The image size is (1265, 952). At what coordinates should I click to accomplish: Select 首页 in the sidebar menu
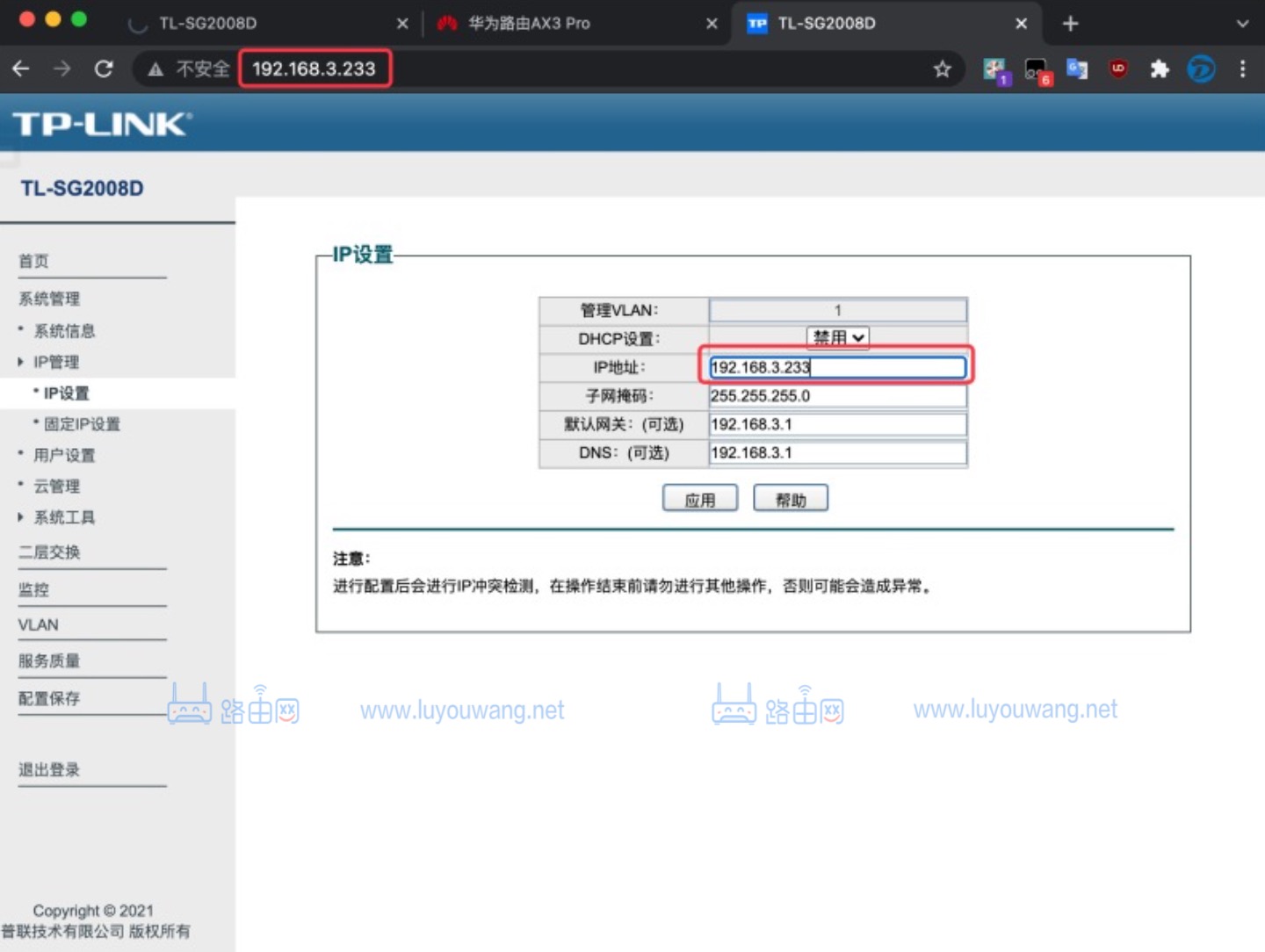tap(33, 260)
